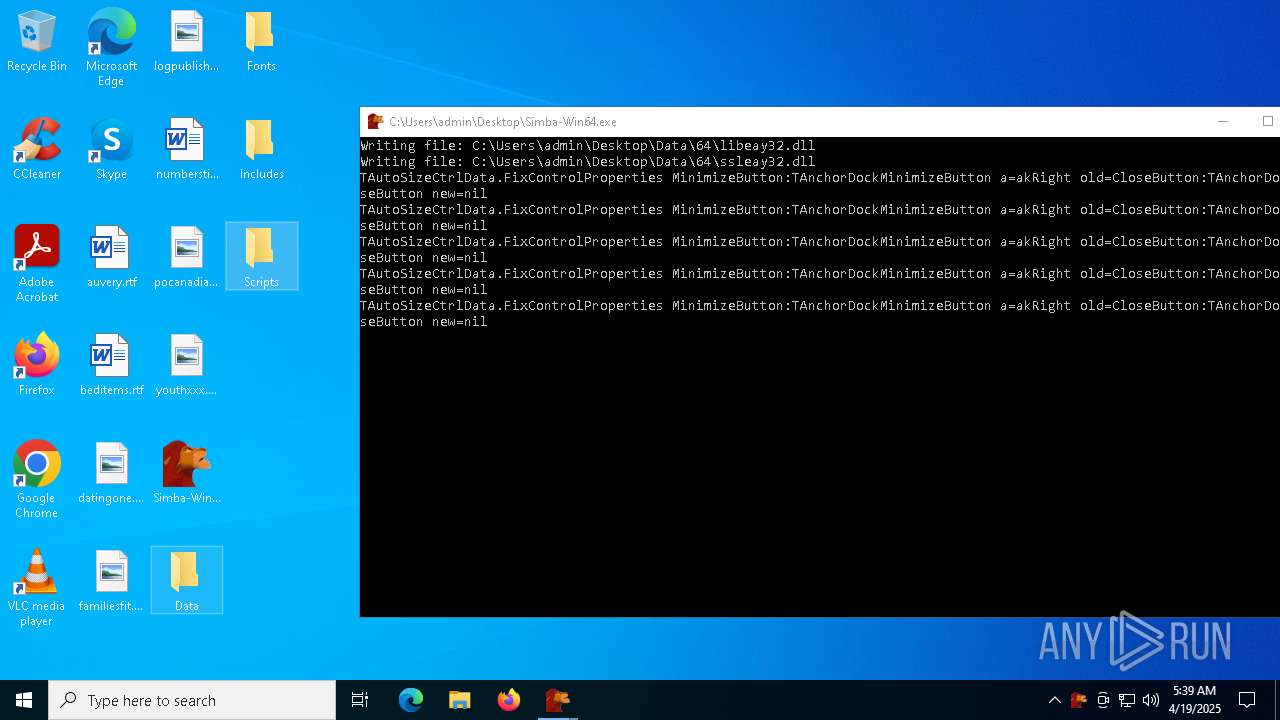Click the console line writing libeay32.dll
The width and height of the screenshot is (1280, 720).
click(x=587, y=146)
